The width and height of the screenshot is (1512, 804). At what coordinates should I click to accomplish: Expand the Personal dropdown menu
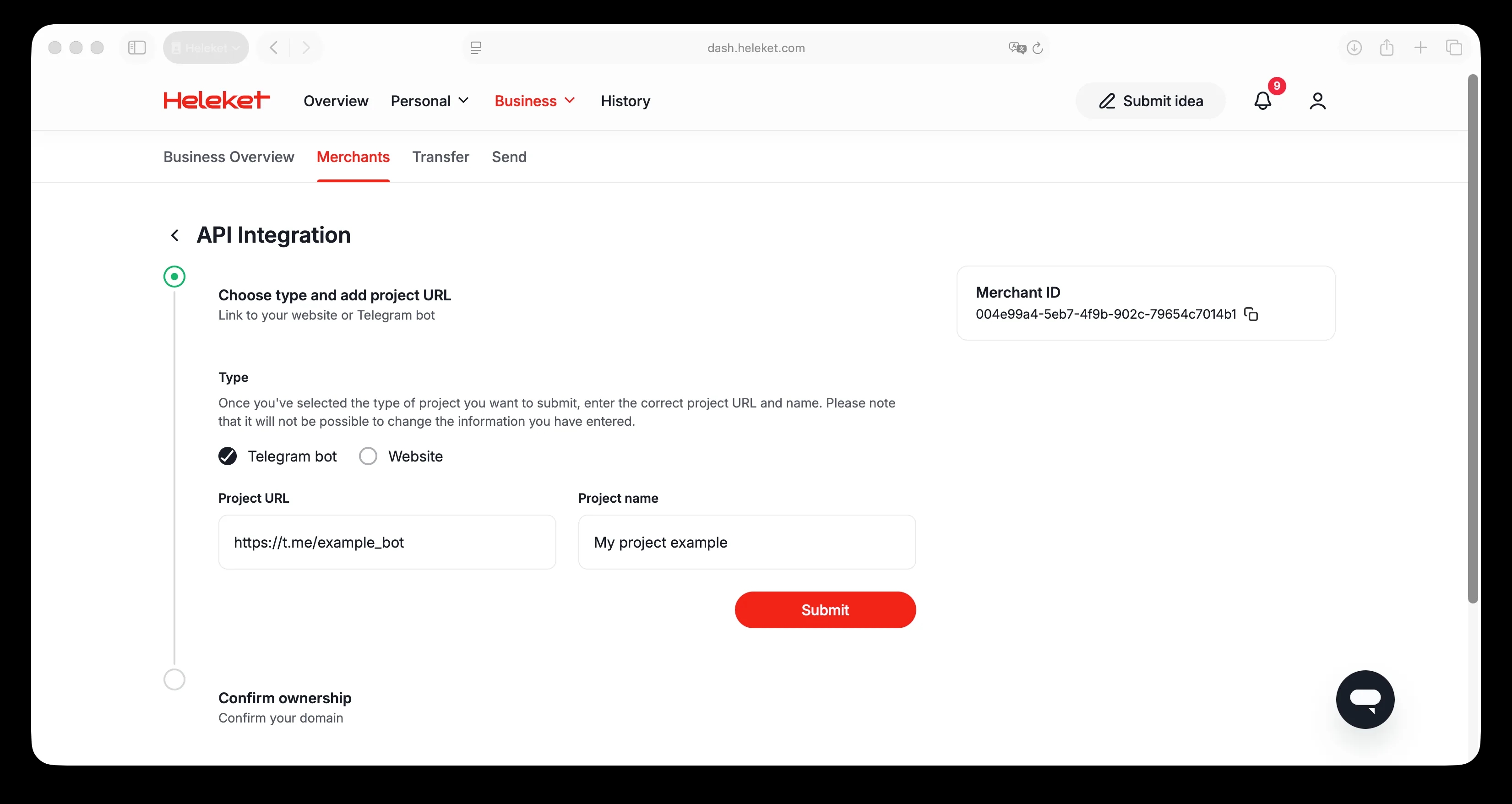point(430,101)
